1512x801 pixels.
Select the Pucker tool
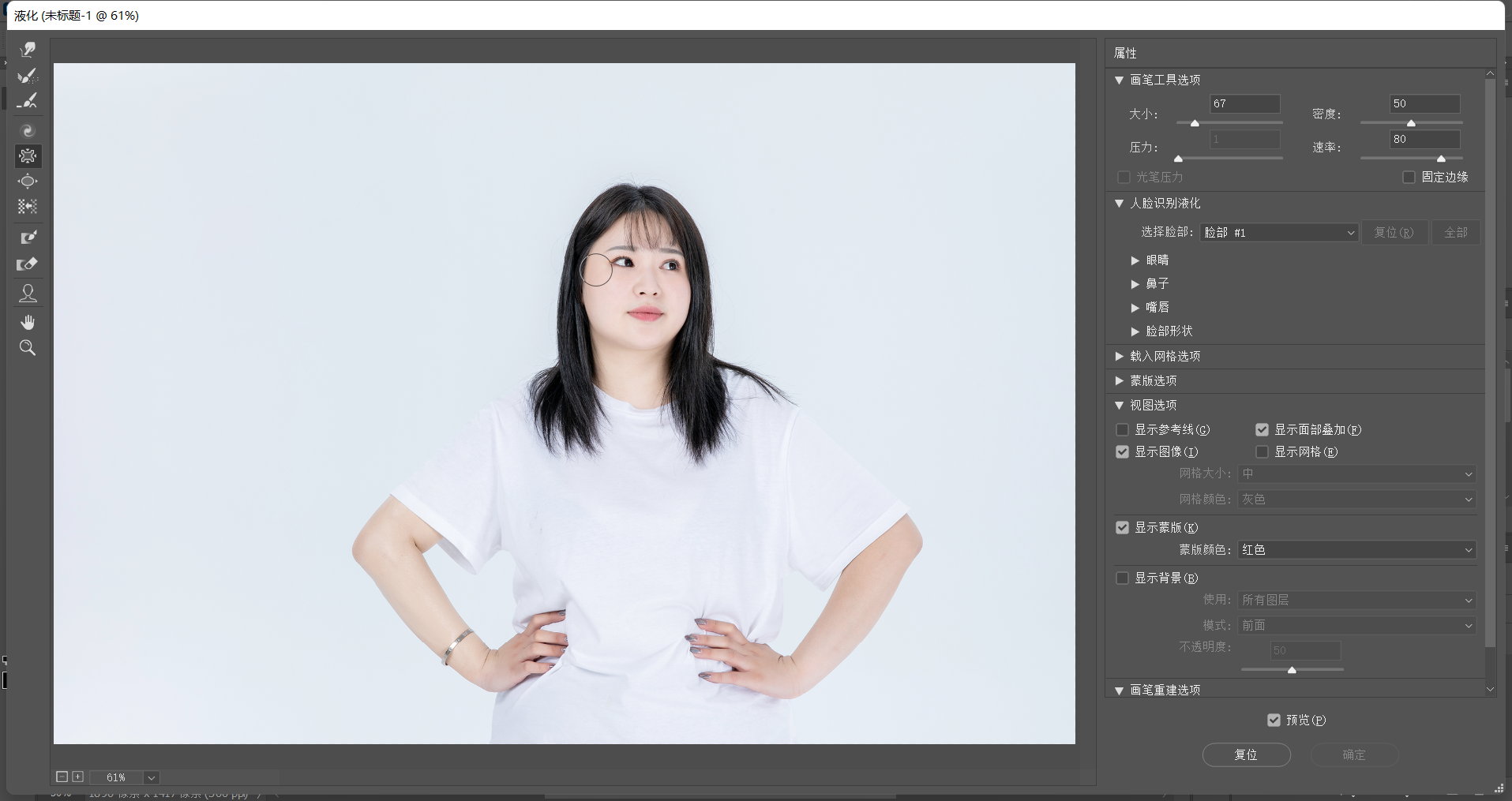28,155
